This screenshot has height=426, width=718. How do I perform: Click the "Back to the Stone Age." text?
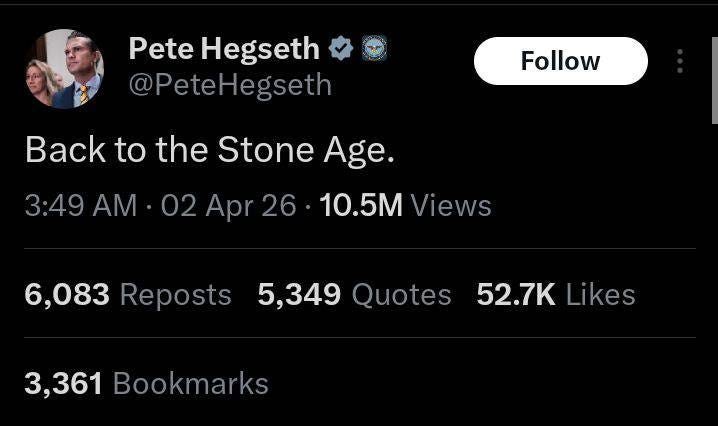[209, 149]
